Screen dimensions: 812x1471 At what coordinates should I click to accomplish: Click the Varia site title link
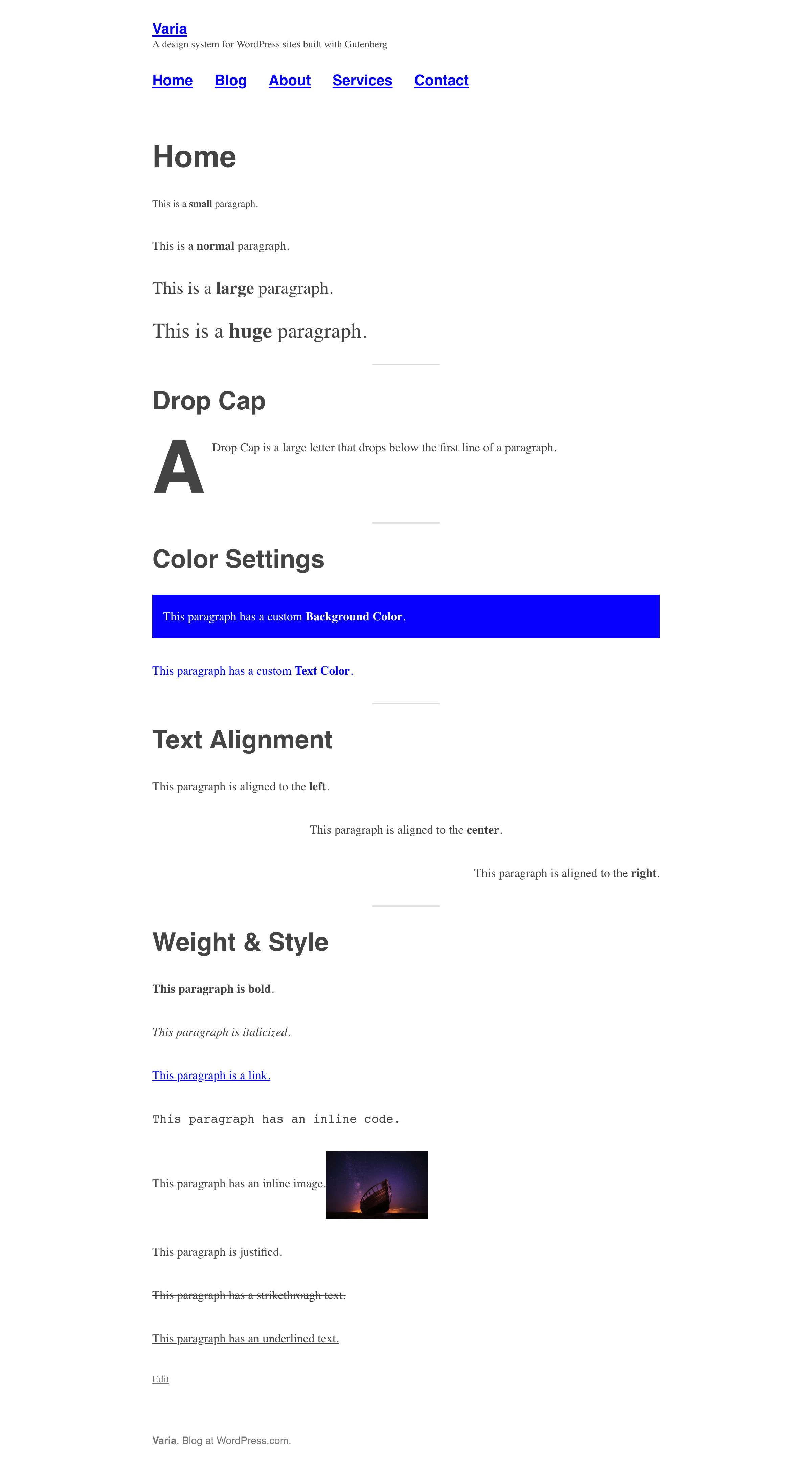pyautogui.click(x=169, y=28)
